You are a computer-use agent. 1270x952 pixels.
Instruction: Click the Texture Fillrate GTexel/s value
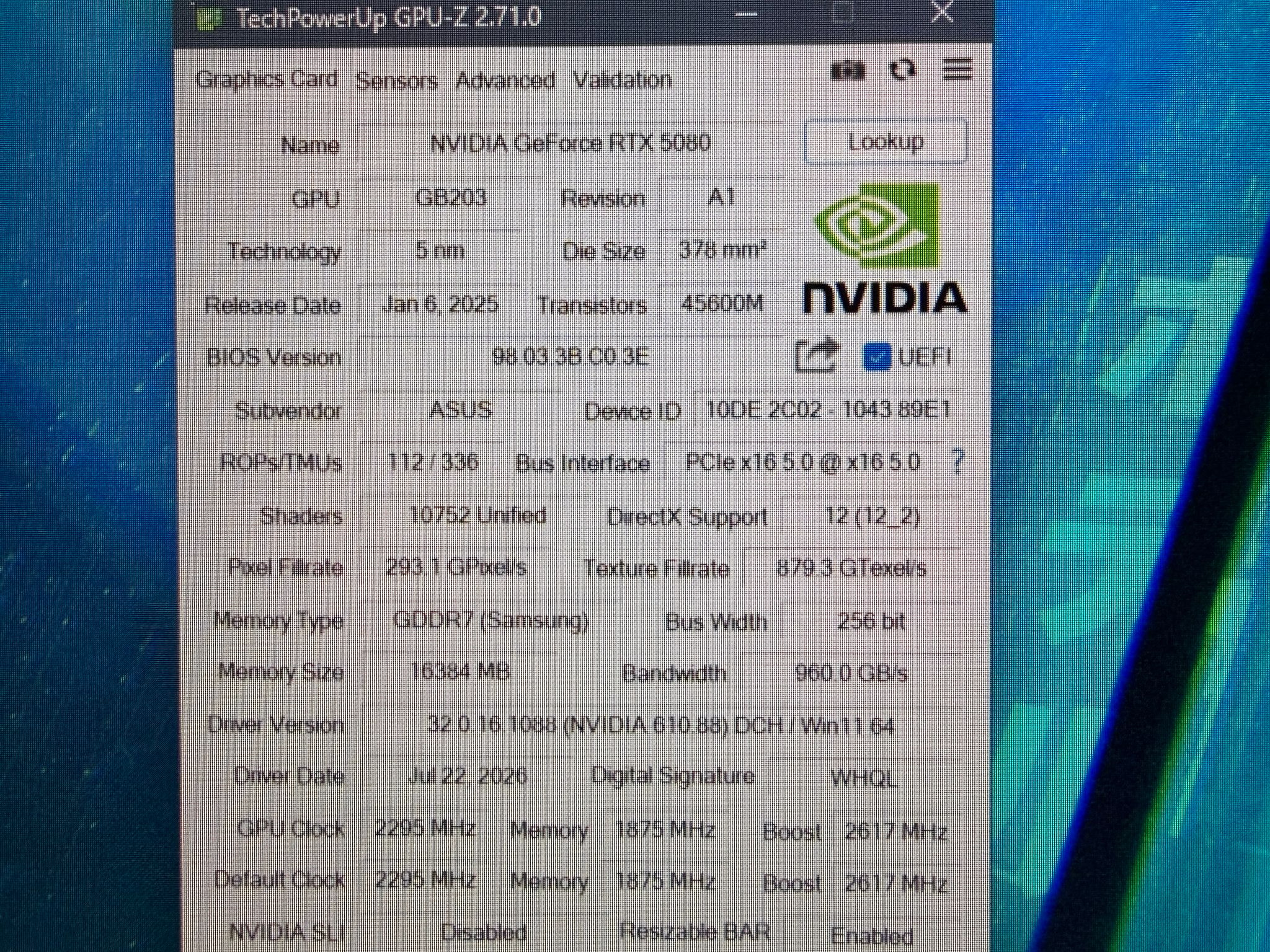[x=851, y=567]
